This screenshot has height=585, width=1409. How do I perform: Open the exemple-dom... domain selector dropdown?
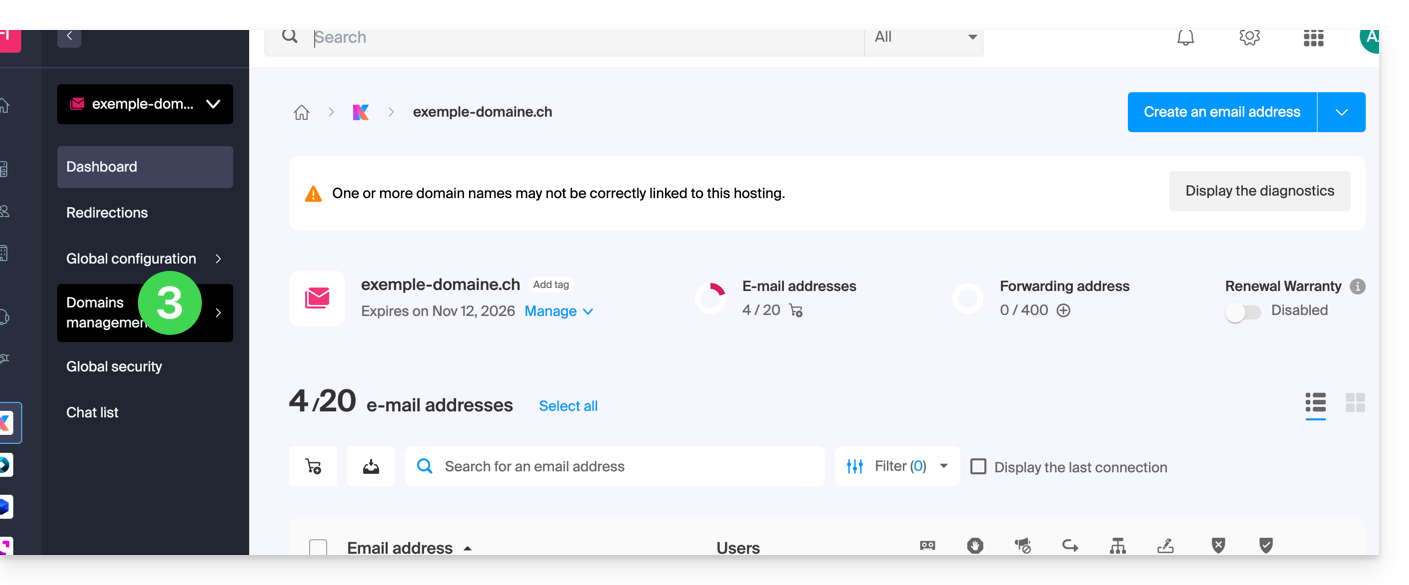[x=145, y=104]
